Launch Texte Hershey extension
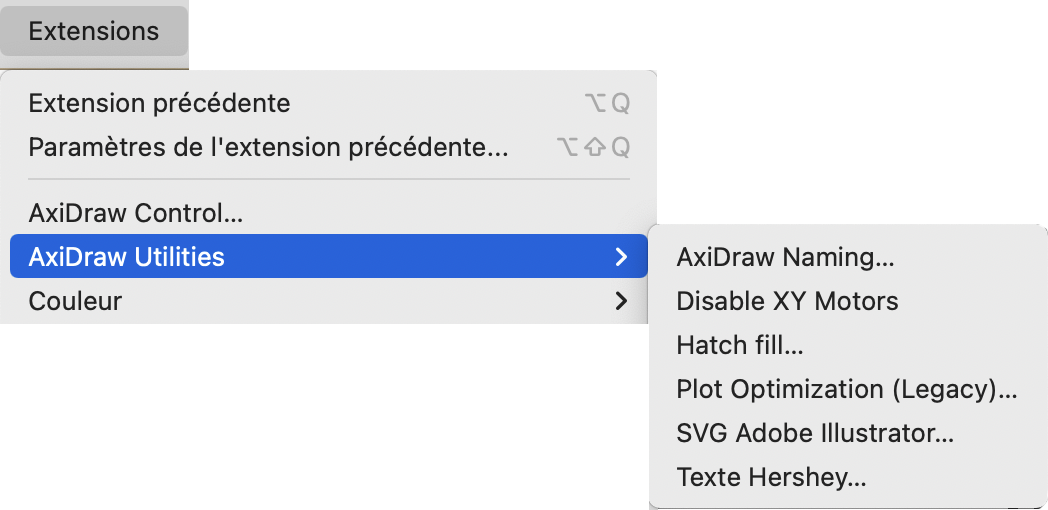Viewport: 1048px width, 510px height. [771, 477]
